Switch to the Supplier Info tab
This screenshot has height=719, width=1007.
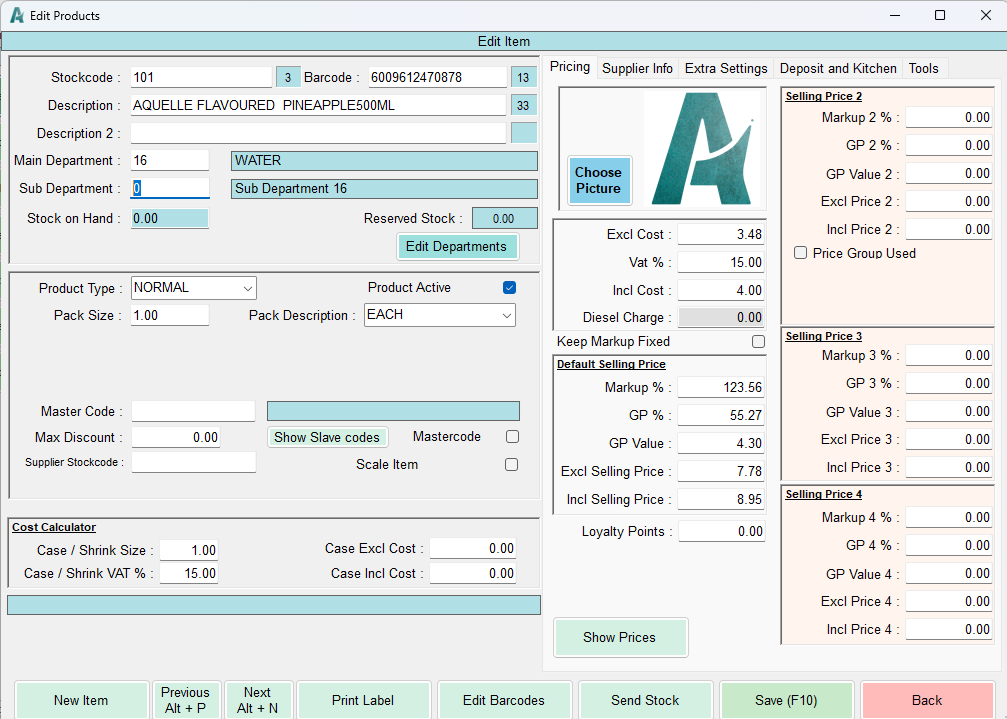tap(637, 68)
